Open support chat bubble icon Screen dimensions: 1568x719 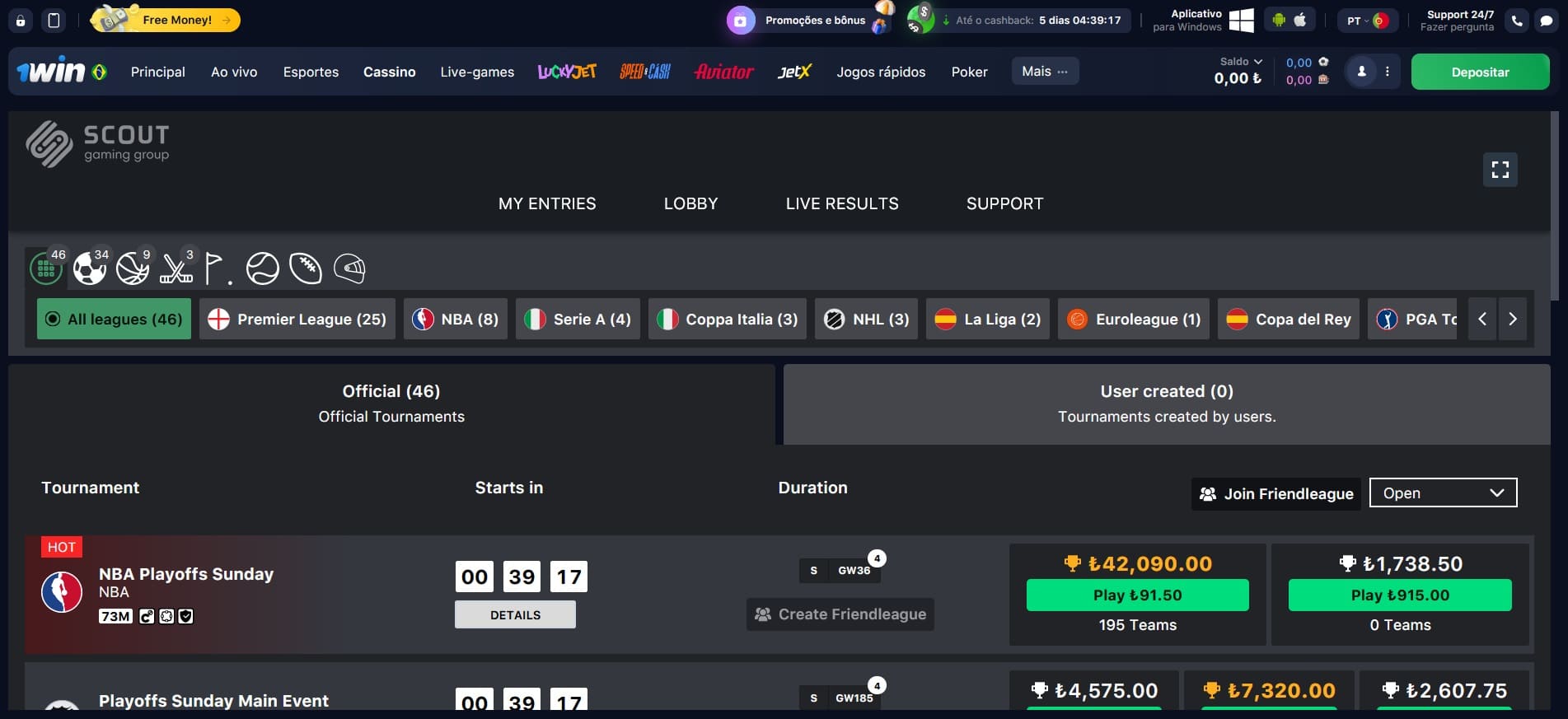(x=1547, y=21)
